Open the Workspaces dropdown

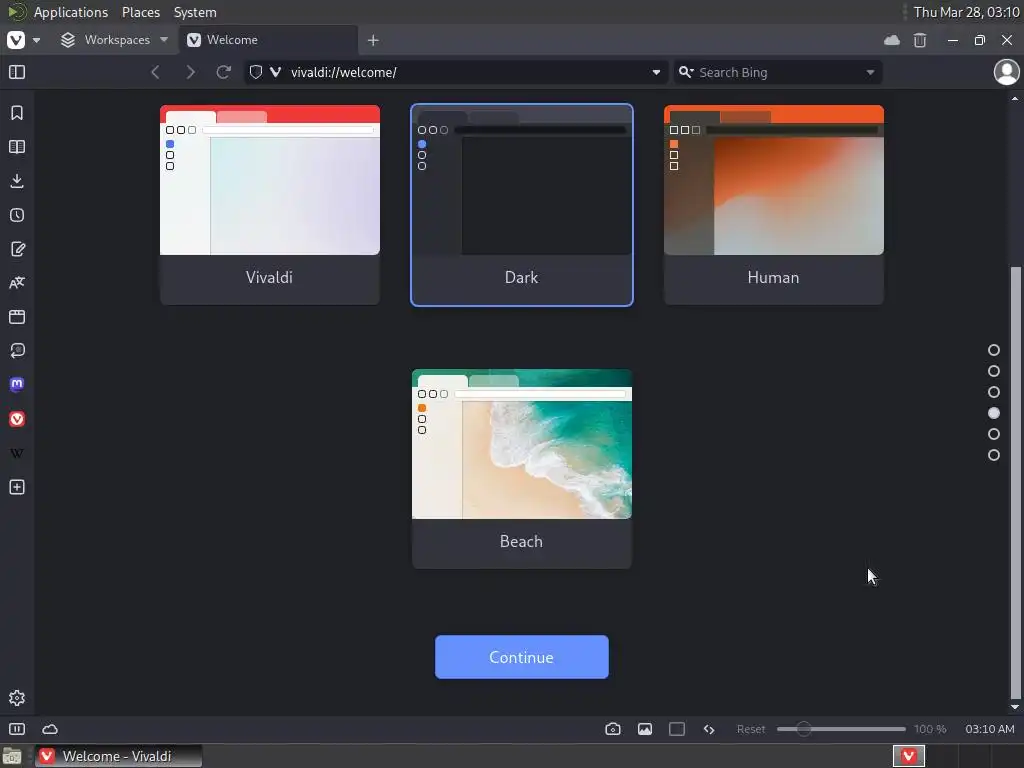pyautogui.click(x=114, y=40)
